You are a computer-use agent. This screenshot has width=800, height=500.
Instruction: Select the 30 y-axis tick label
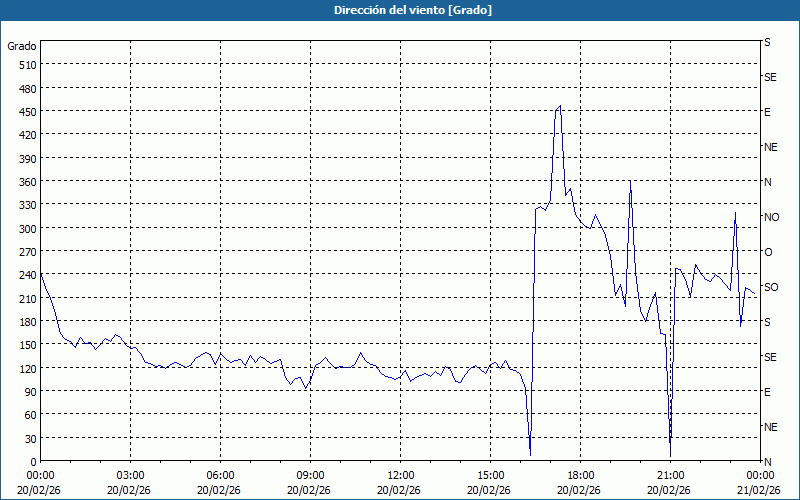tap(31, 439)
